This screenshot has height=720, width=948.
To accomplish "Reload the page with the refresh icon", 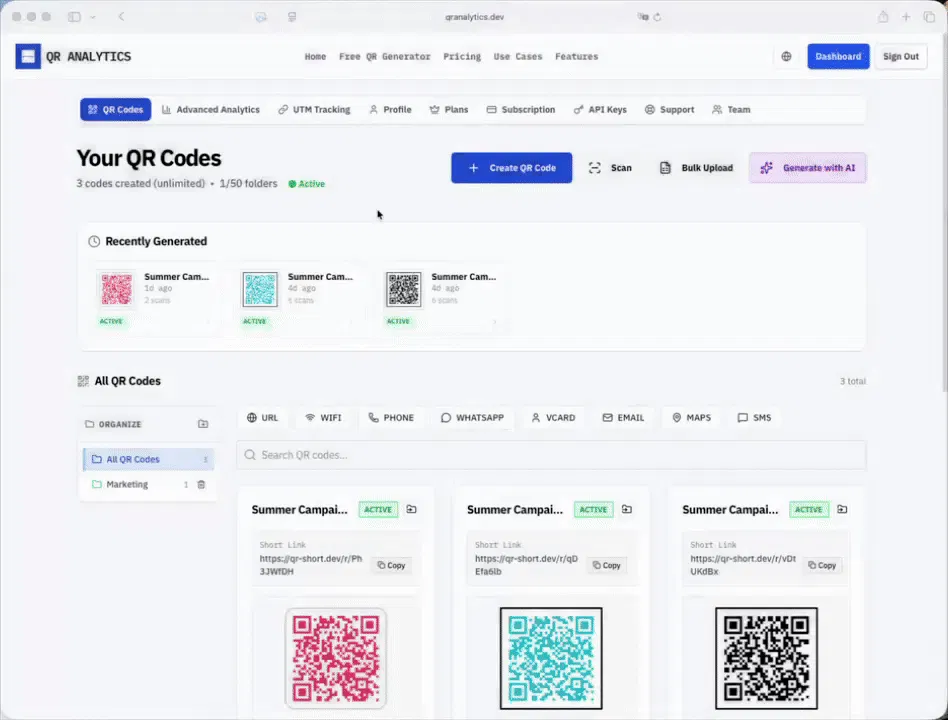I will (657, 17).
